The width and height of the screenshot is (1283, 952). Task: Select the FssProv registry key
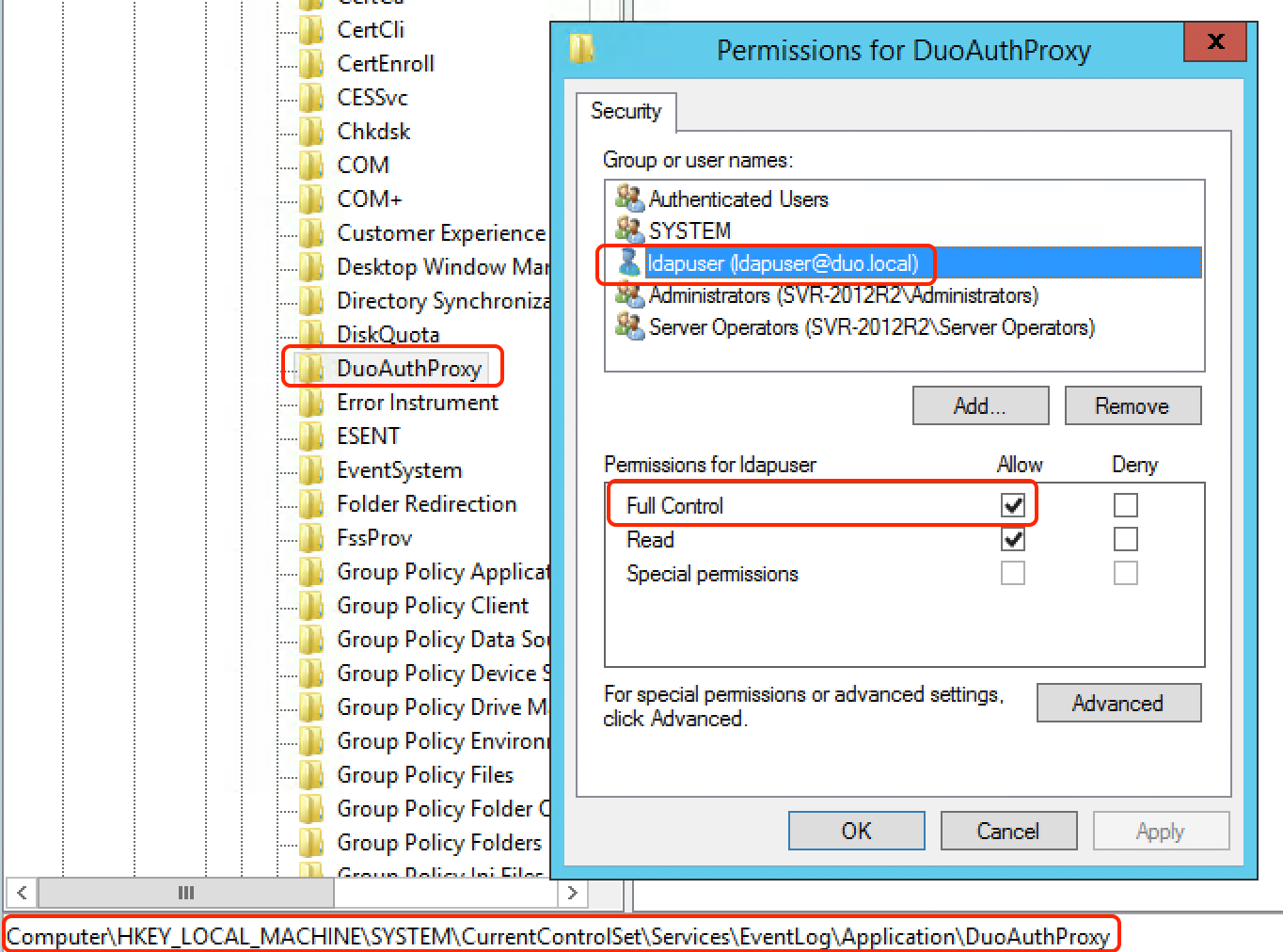[x=374, y=538]
